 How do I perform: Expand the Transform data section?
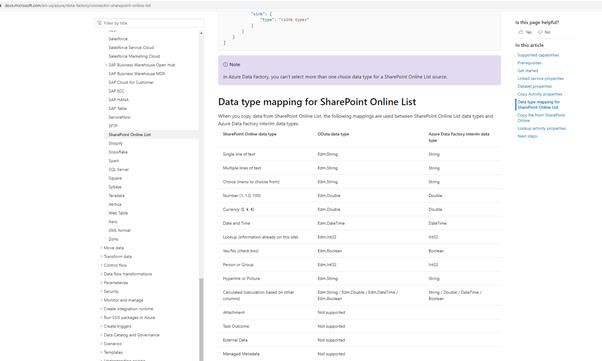[101, 257]
